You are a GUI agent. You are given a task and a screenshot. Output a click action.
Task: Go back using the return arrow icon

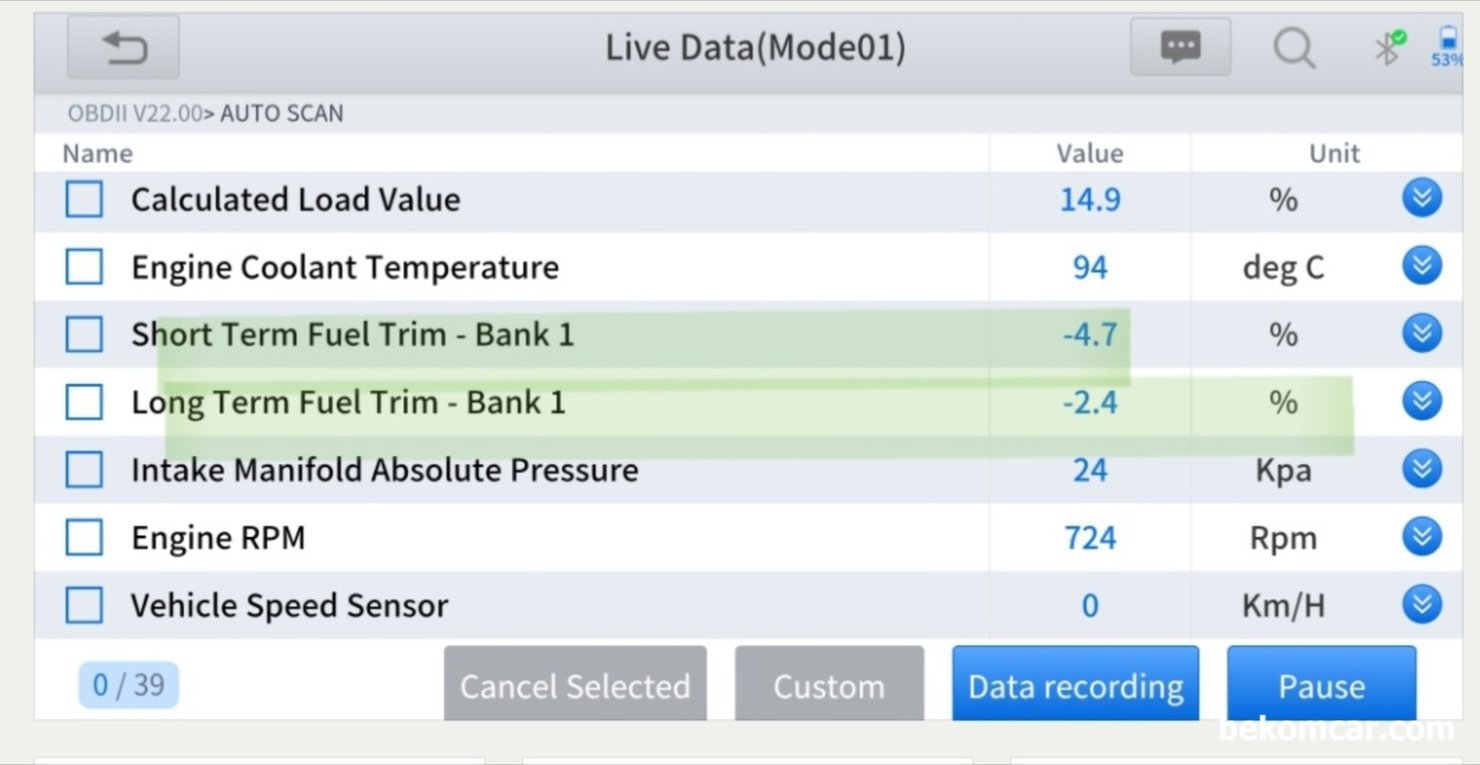(124, 47)
